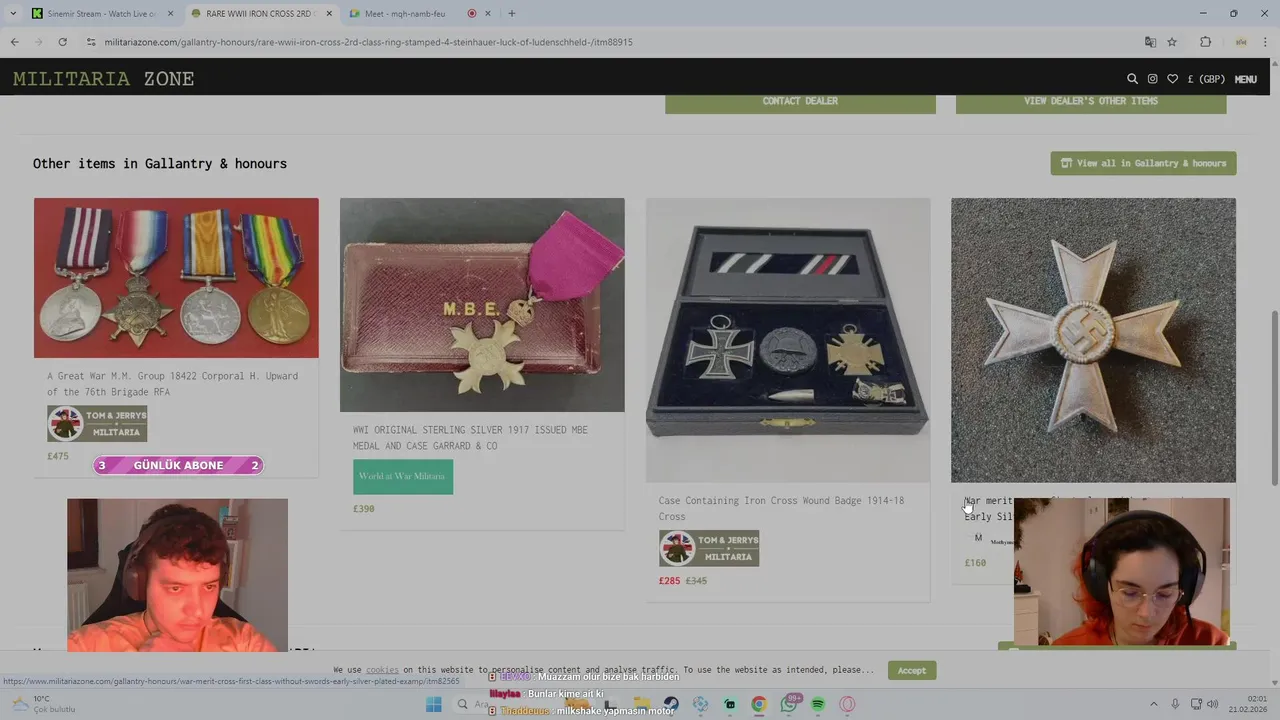
Task: Go to the Militaria Zone home logo
Action: click(x=104, y=79)
